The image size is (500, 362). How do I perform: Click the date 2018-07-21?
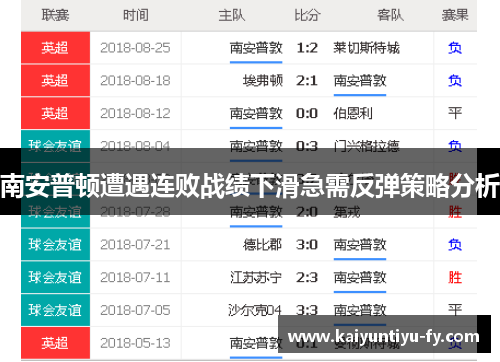tap(135, 245)
